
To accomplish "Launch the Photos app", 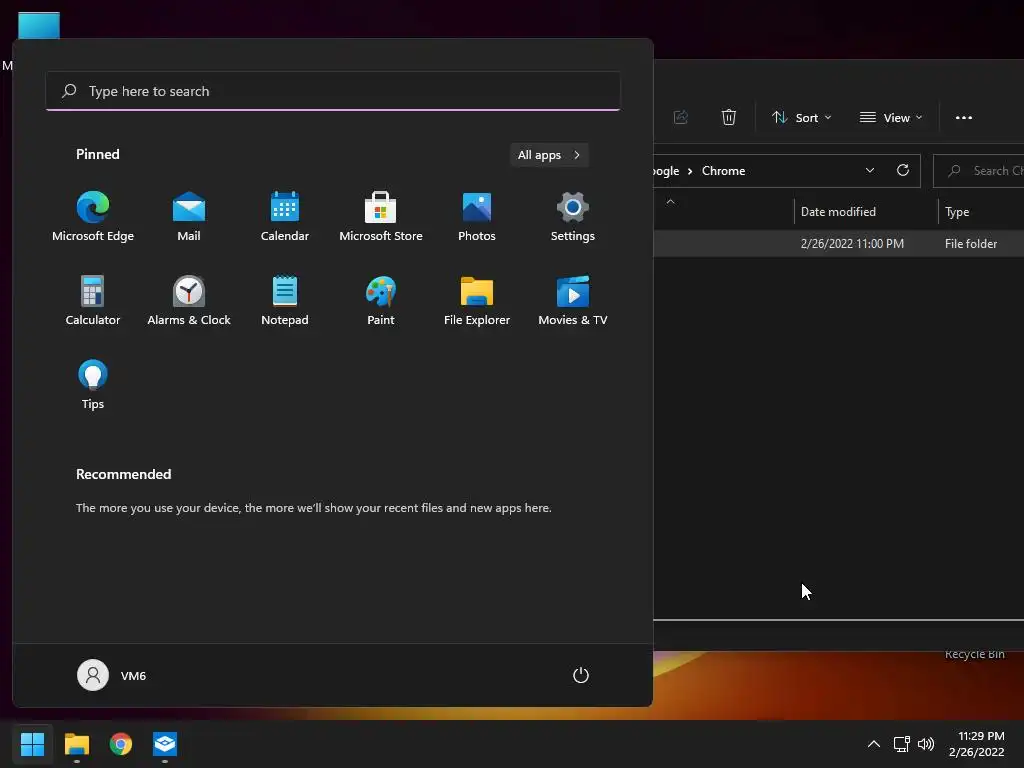I will click(477, 217).
